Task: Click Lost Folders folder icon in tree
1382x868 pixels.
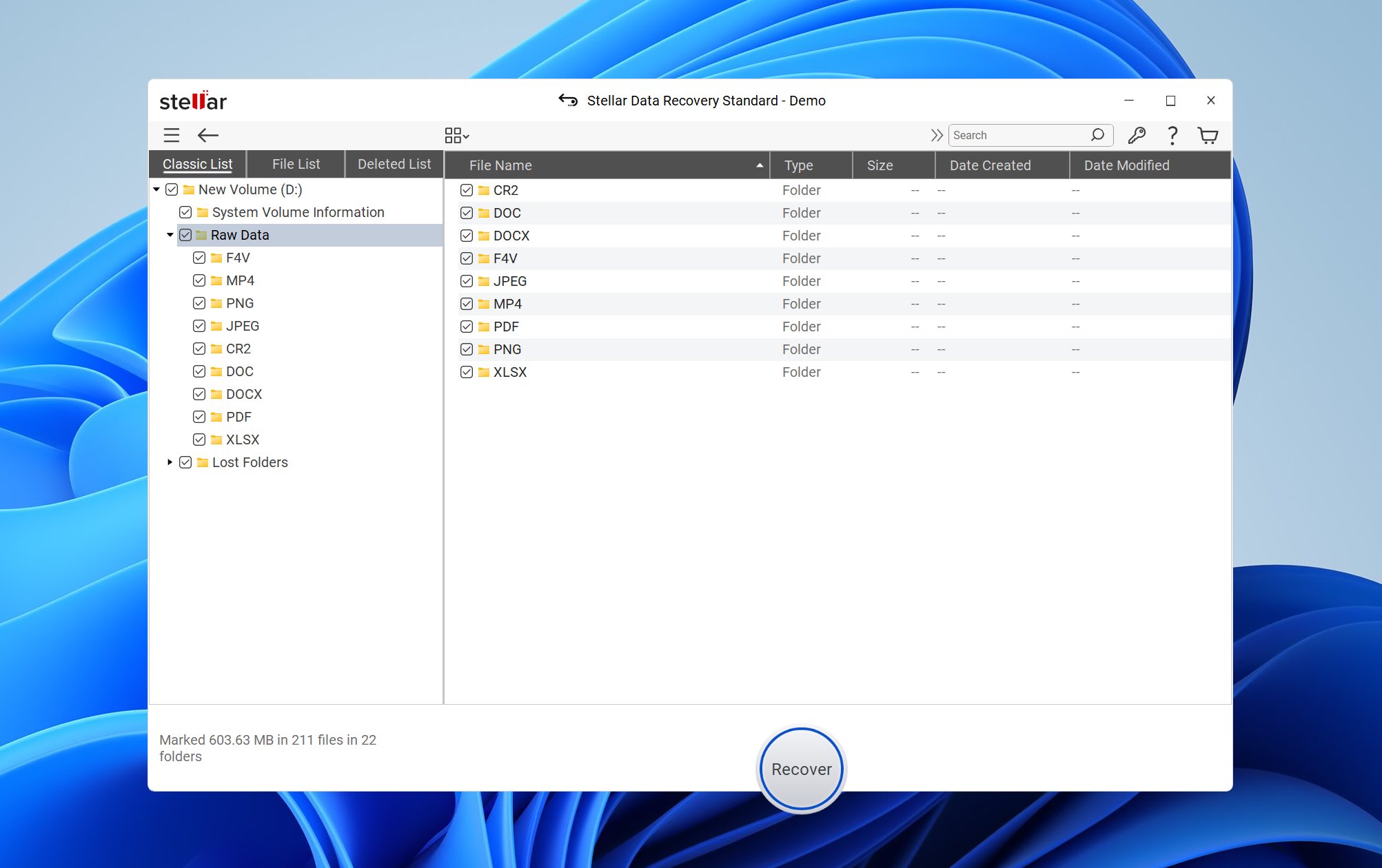Action: [203, 462]
